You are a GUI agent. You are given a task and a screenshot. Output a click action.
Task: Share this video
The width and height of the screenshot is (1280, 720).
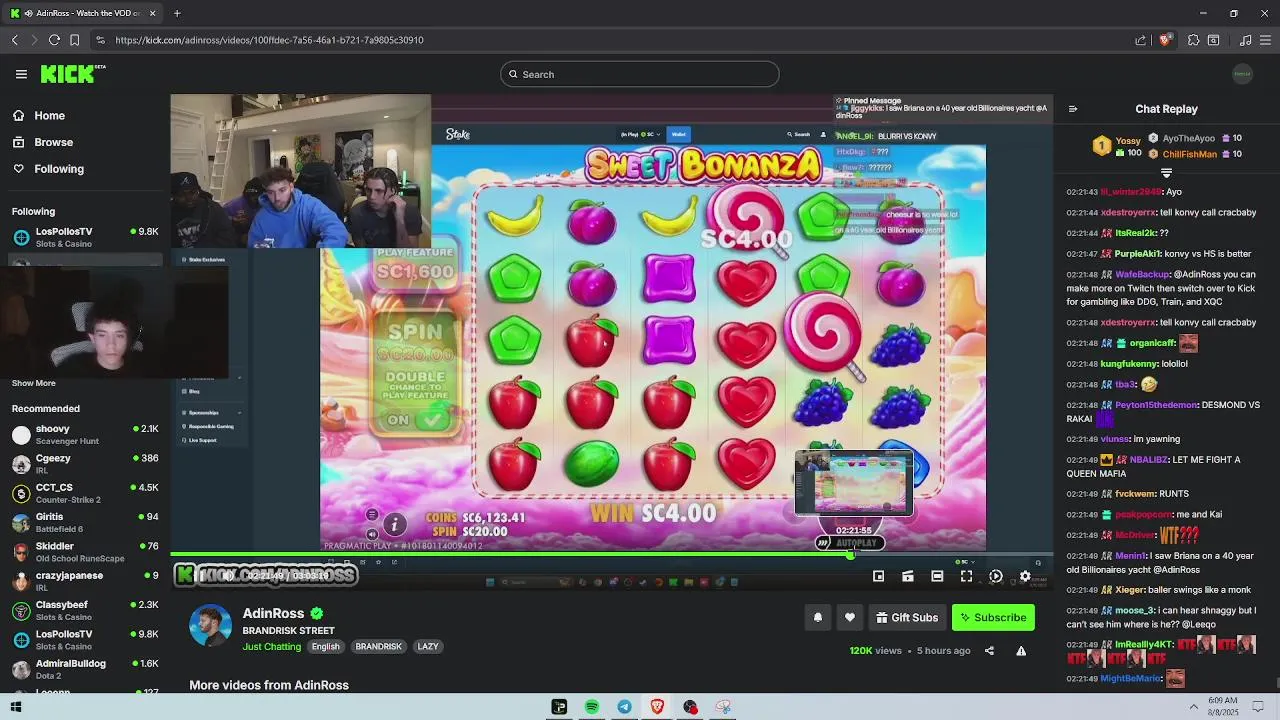click(x=989, y=651)
